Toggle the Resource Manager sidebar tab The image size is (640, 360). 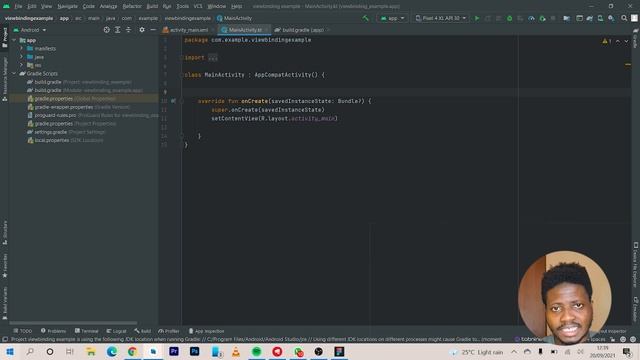[4, 79]
